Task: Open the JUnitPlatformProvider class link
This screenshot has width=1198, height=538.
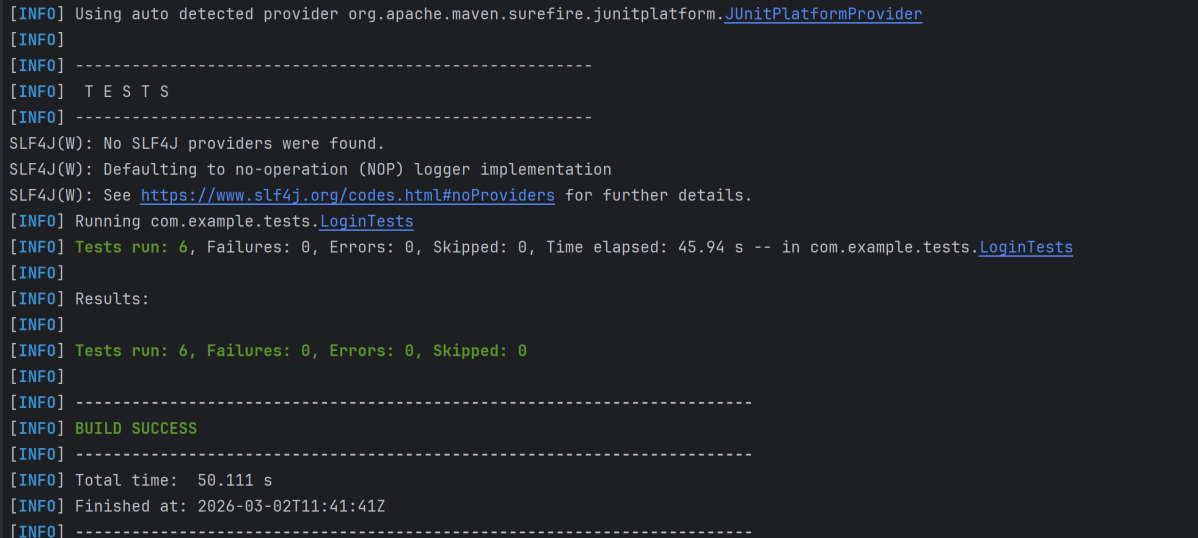Action: (x=822, y=14)
